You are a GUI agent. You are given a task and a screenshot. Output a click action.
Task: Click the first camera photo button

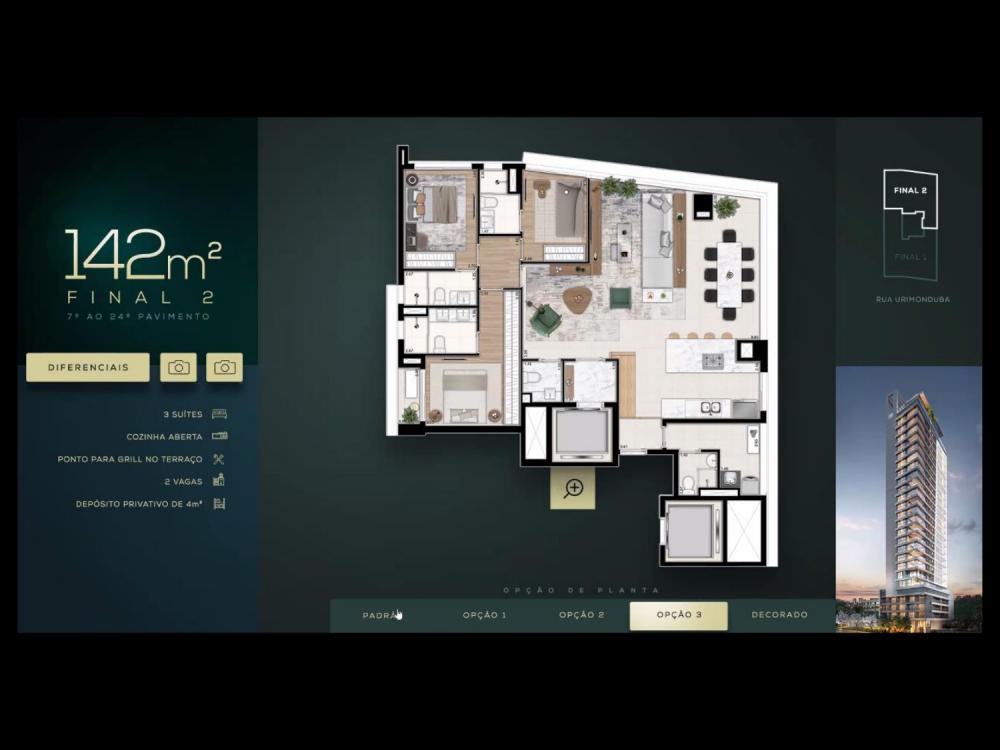[x=178, y=367]
